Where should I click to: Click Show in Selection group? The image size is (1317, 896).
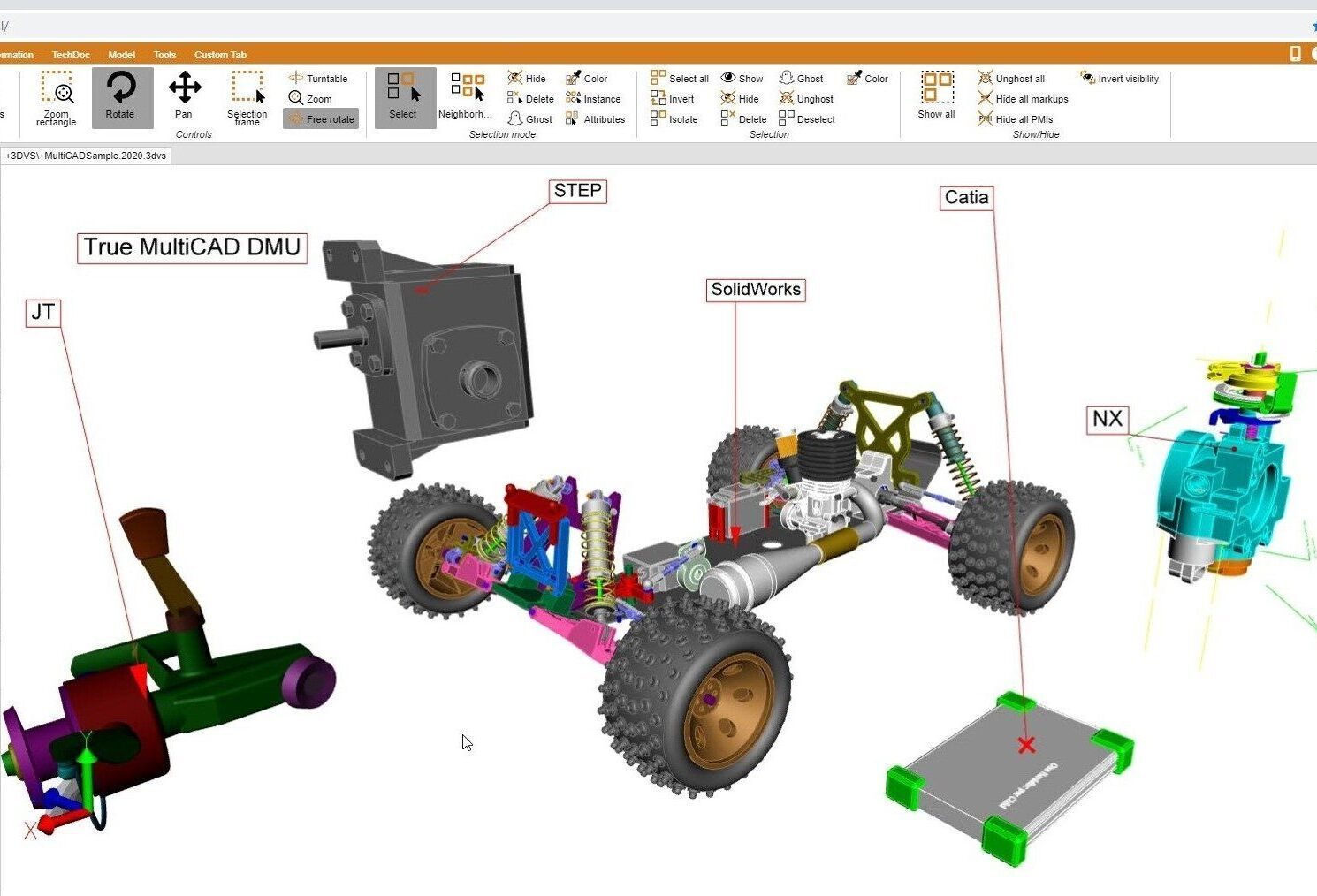742,79
